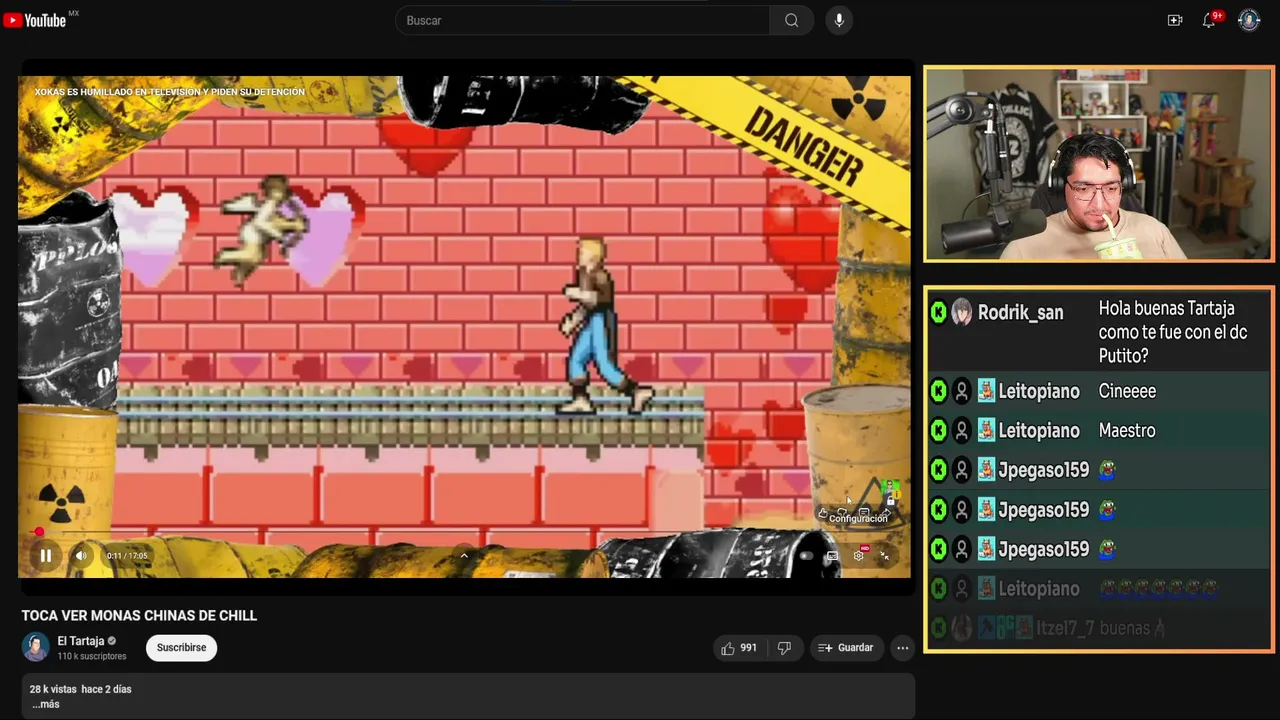The height and width of the screenshot is (720, 1280).
Task: Toggle subtitles in the player
Action: pos(832,556)
